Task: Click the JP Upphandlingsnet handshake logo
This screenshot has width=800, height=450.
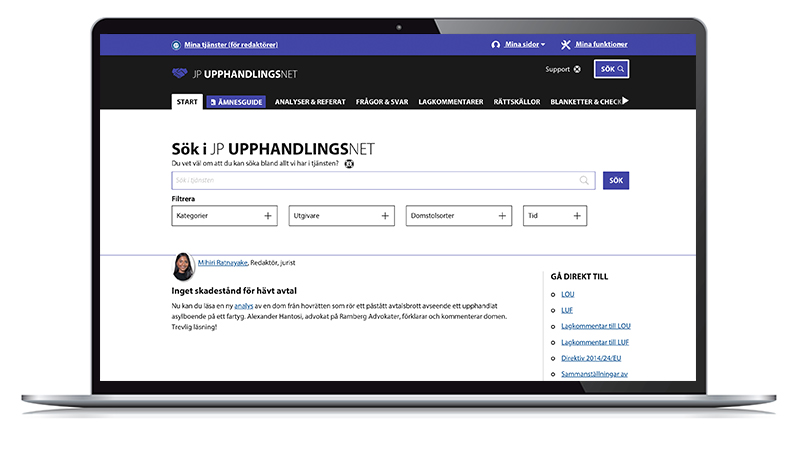Action: click(x=179, y=73)
